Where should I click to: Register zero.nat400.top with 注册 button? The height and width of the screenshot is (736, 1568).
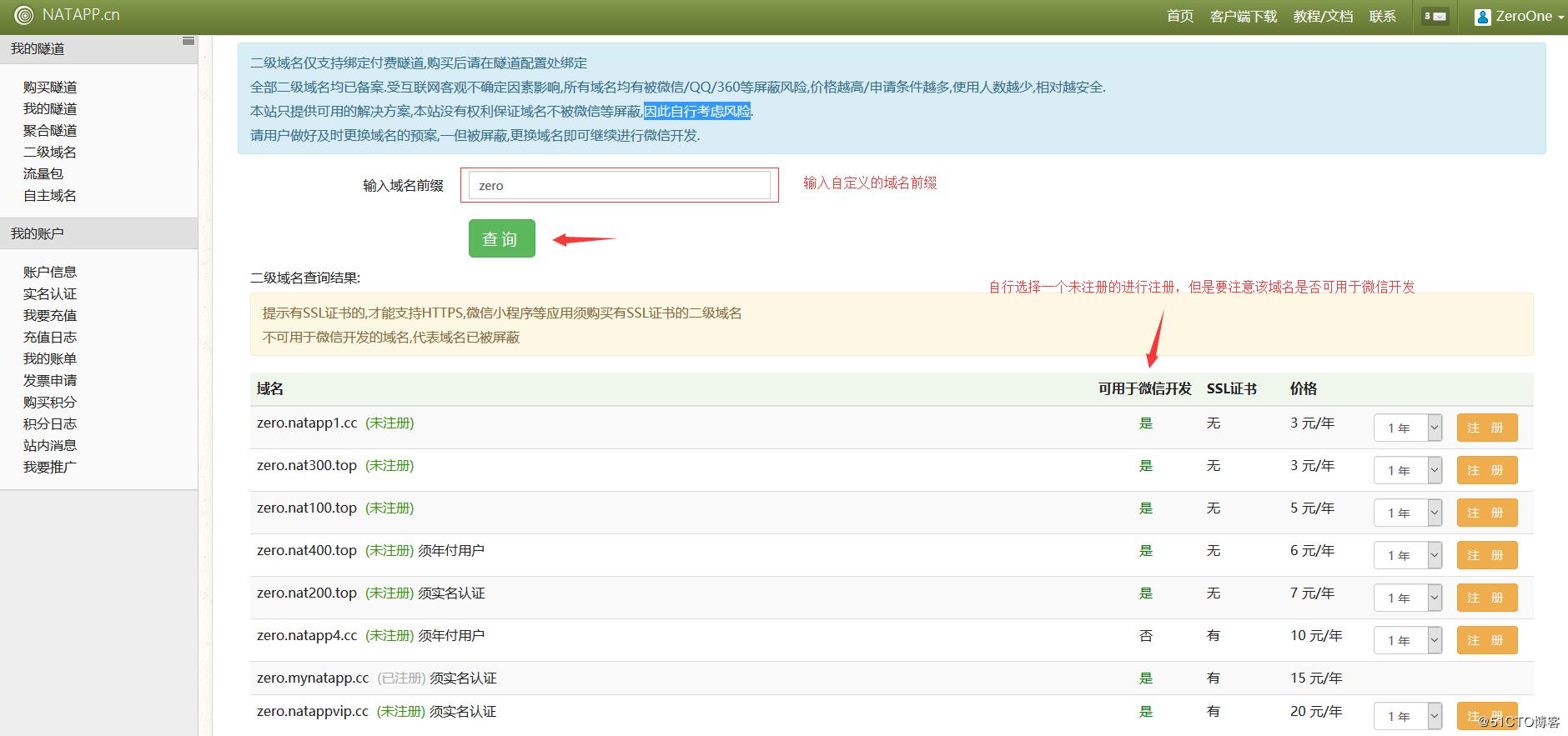tap(1486, 555)
